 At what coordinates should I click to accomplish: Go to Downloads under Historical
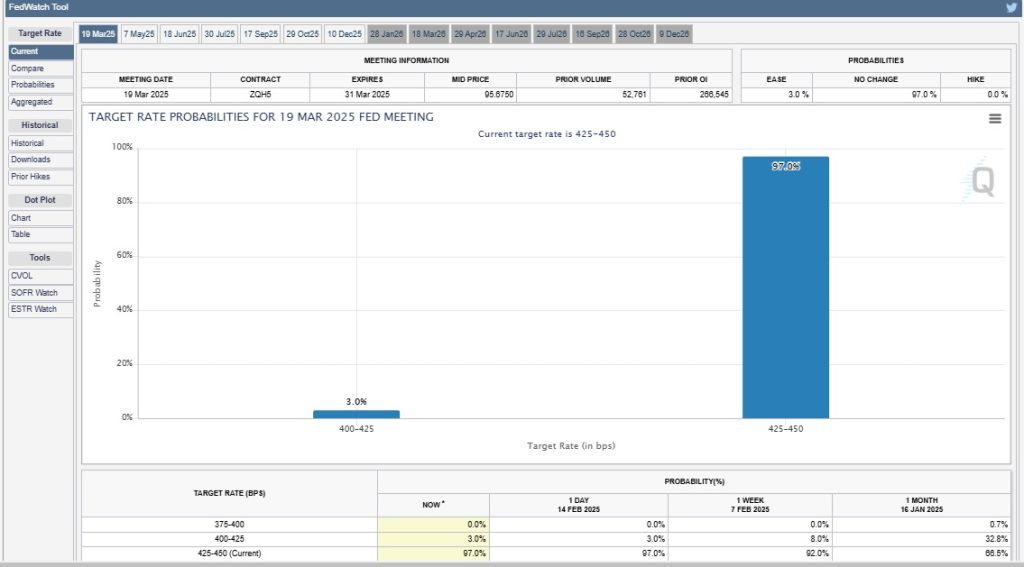[x=30, y=160]
